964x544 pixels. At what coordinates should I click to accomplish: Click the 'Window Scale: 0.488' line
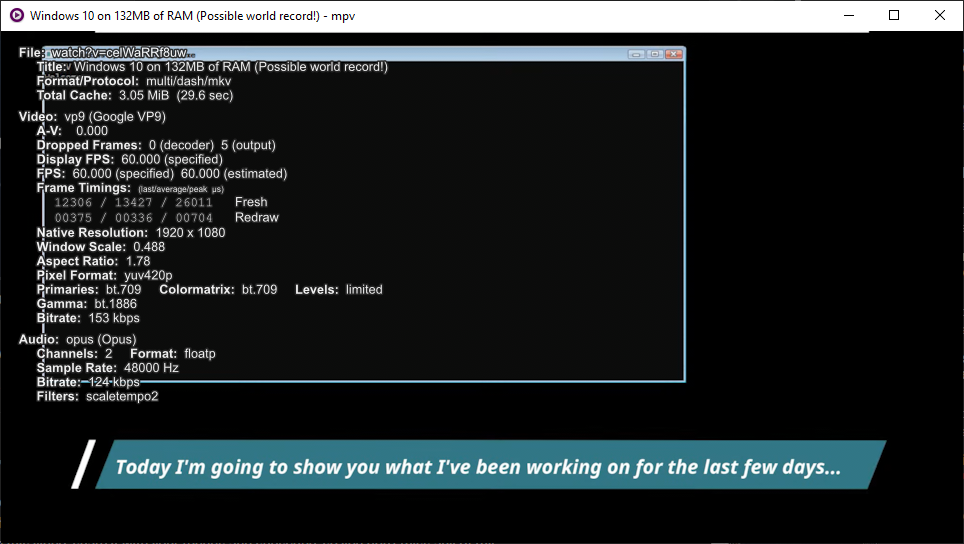coord(101,247)
